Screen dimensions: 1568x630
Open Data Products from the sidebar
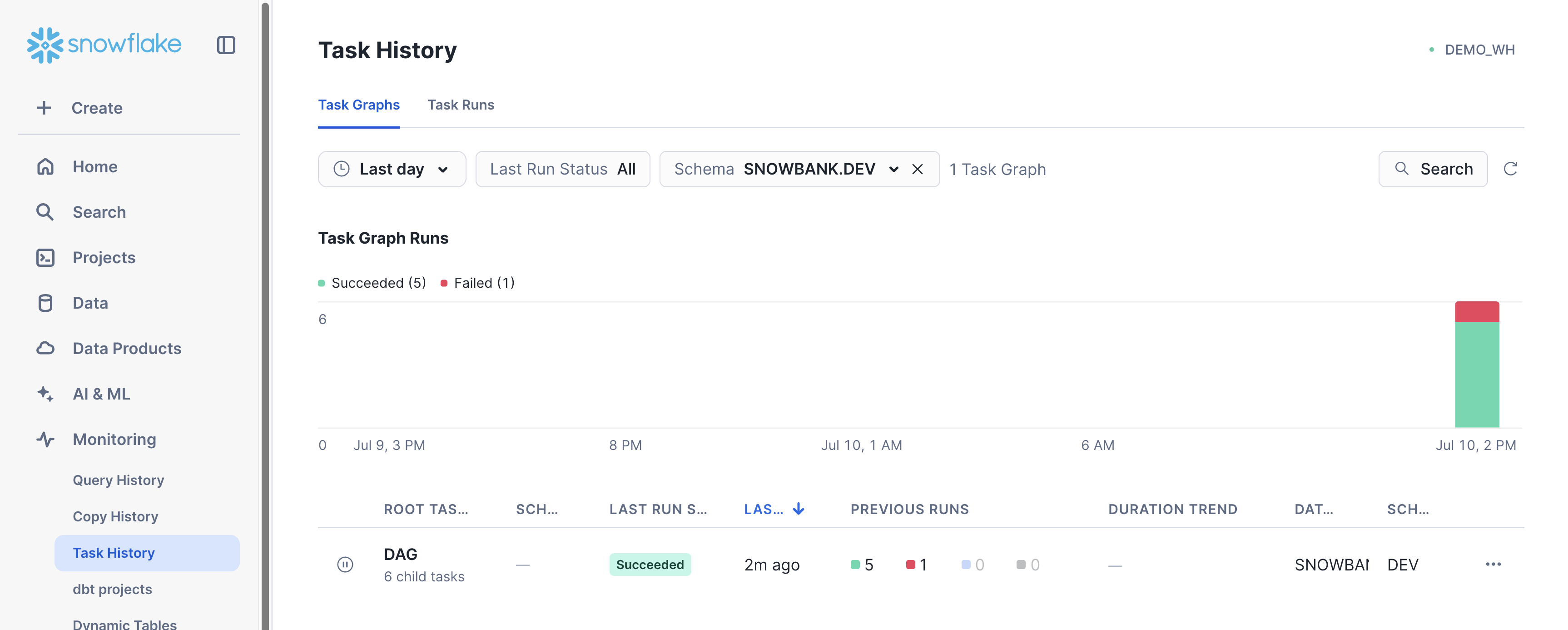[127, 349]
